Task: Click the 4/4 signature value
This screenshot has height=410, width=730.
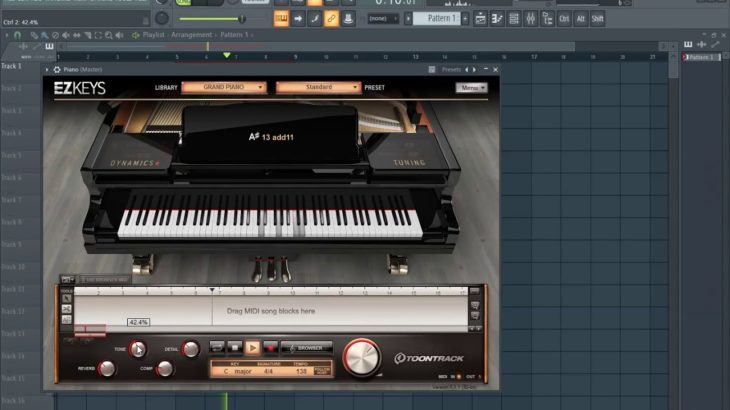Action: tap(268, 371)
